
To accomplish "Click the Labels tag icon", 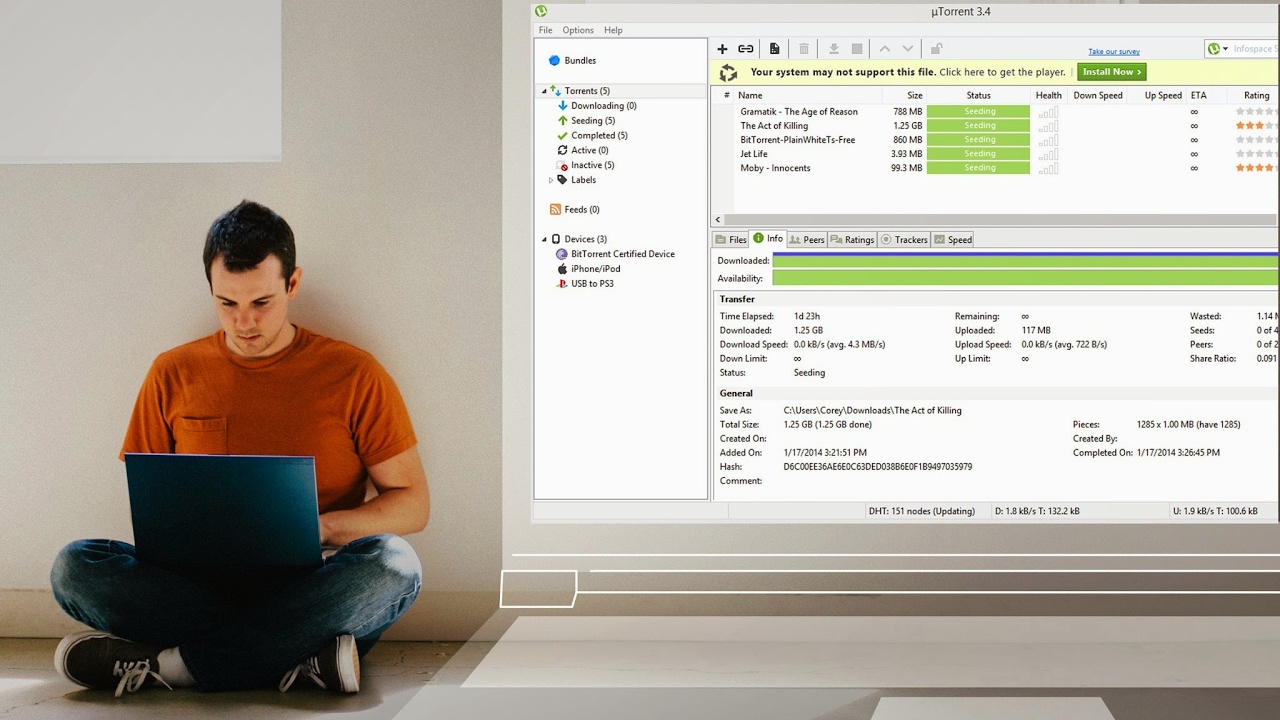I will [x=563, y=180].
